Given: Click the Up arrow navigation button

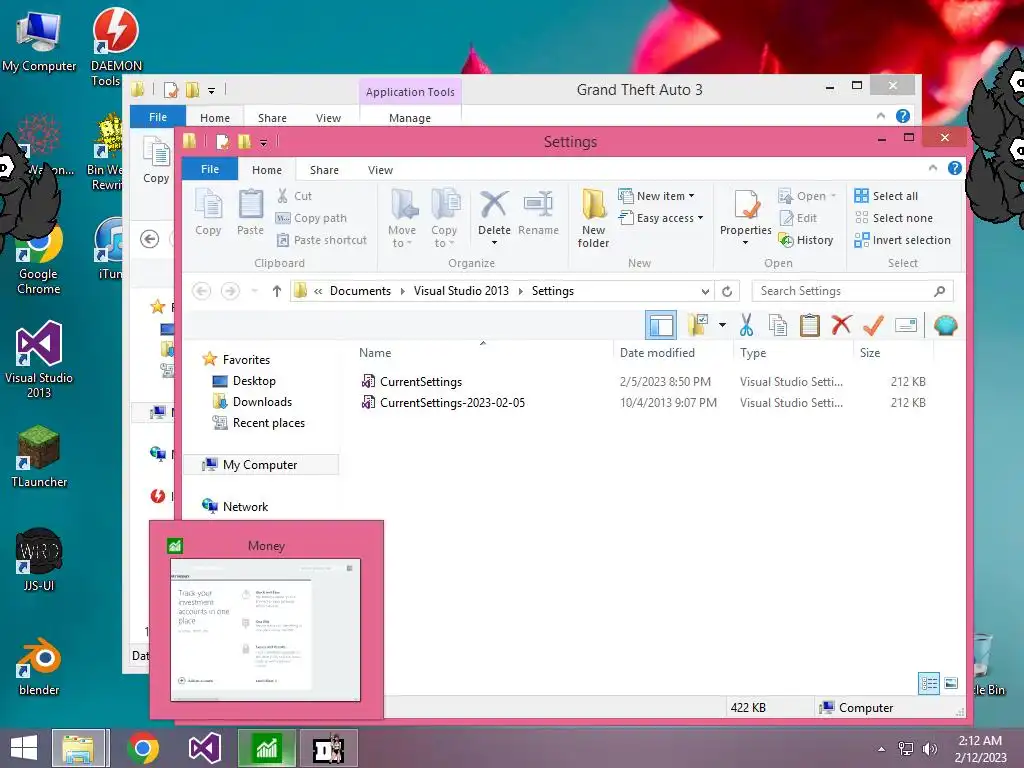Looking at the screenshot, I should [277, 291].
